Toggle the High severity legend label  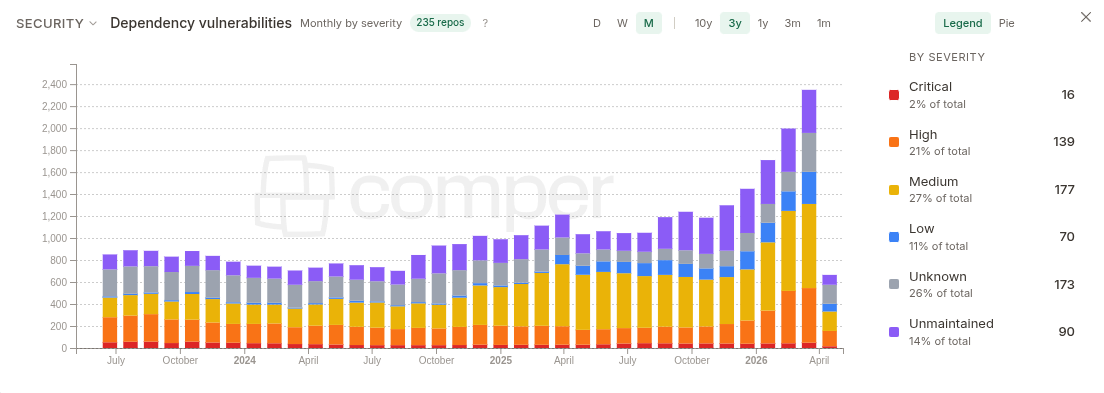(x=923, y=135)
